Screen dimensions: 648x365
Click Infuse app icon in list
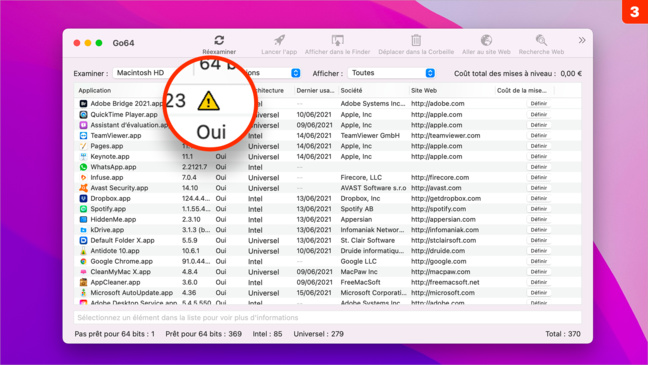tap(83, 177)
